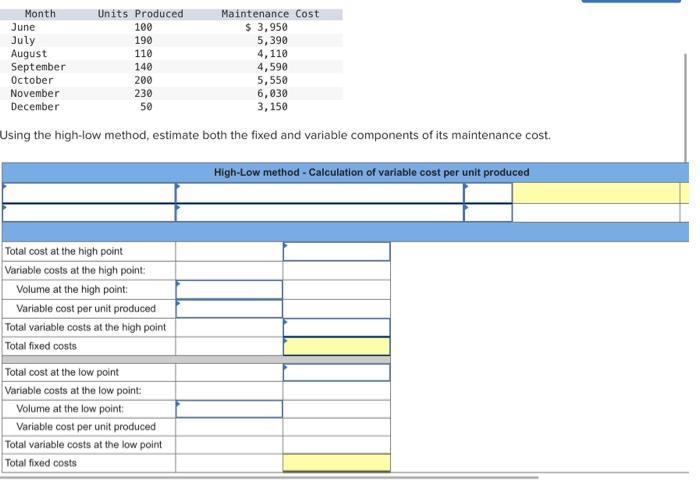Click 'Variable costs at the high point:' label
Viewport: 700px width, 485px height.
pyautogui.click(x=75, y=271)
